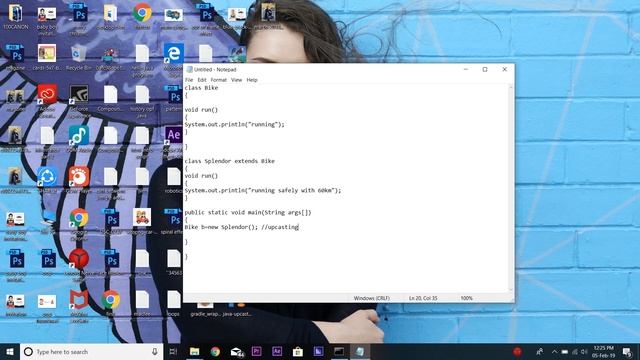Open the Edit menu in Notepad
The height and width of the screenshot is (360, 640).
tap(202, 80)
